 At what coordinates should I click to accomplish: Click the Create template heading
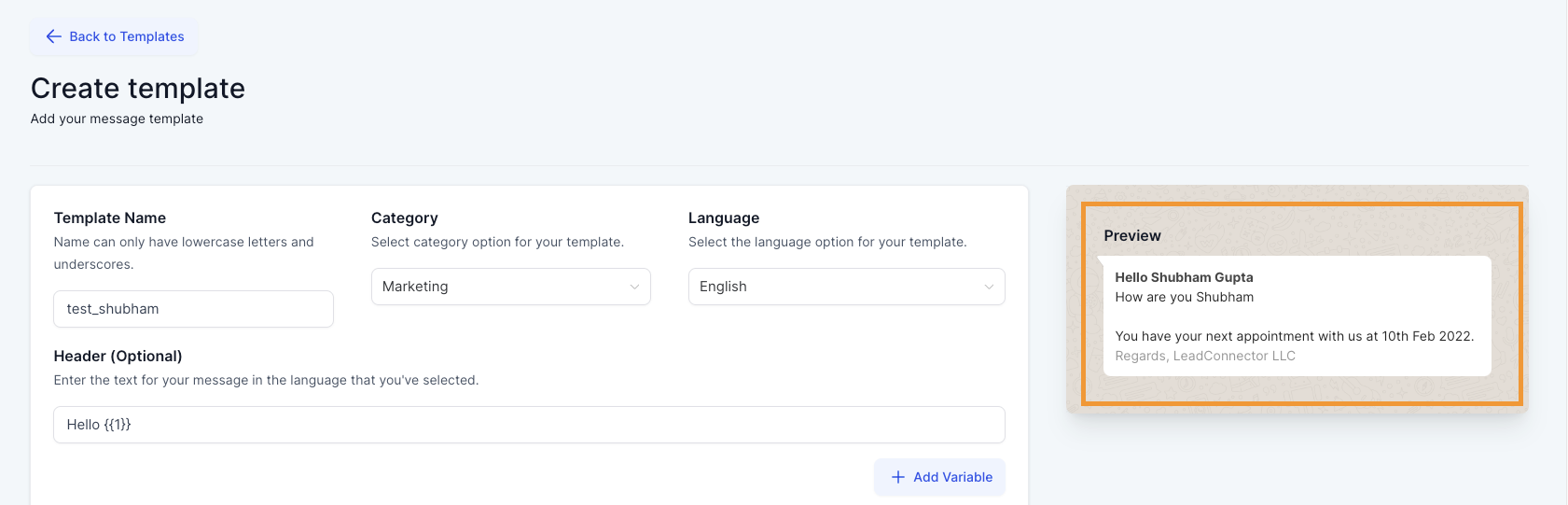[138, 88]
